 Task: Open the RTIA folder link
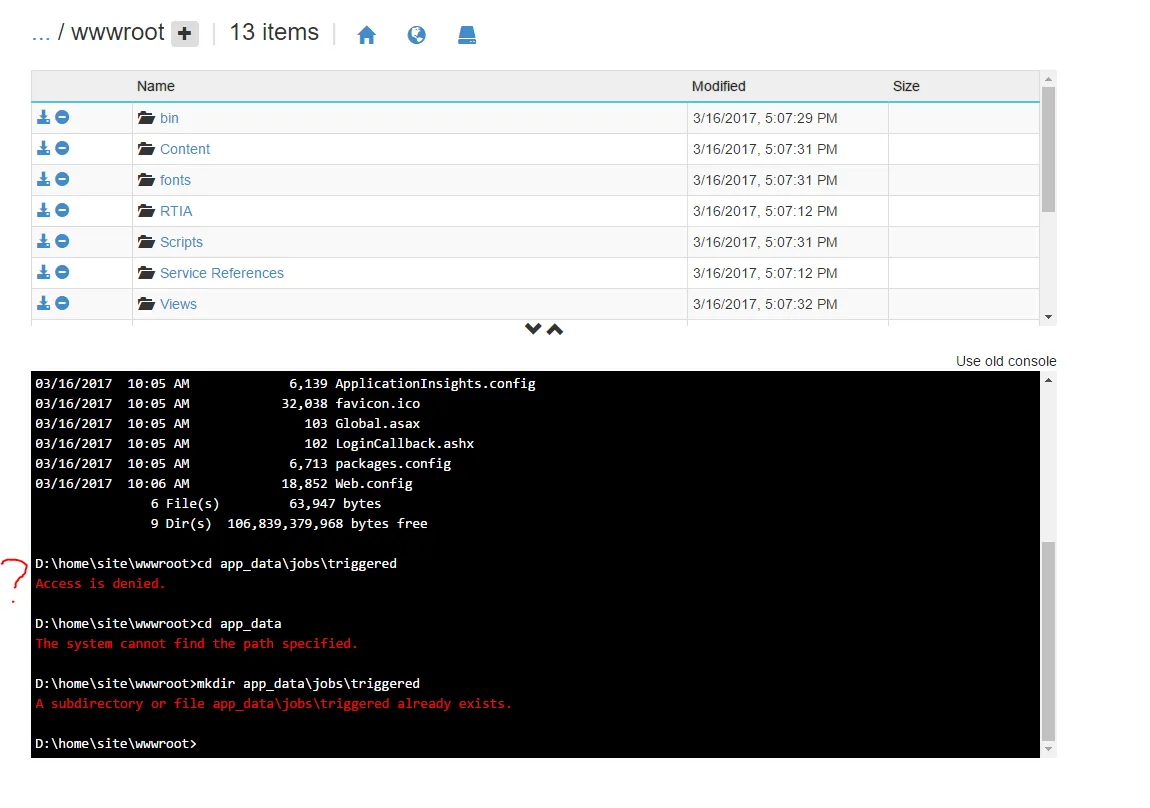point(176,211)
